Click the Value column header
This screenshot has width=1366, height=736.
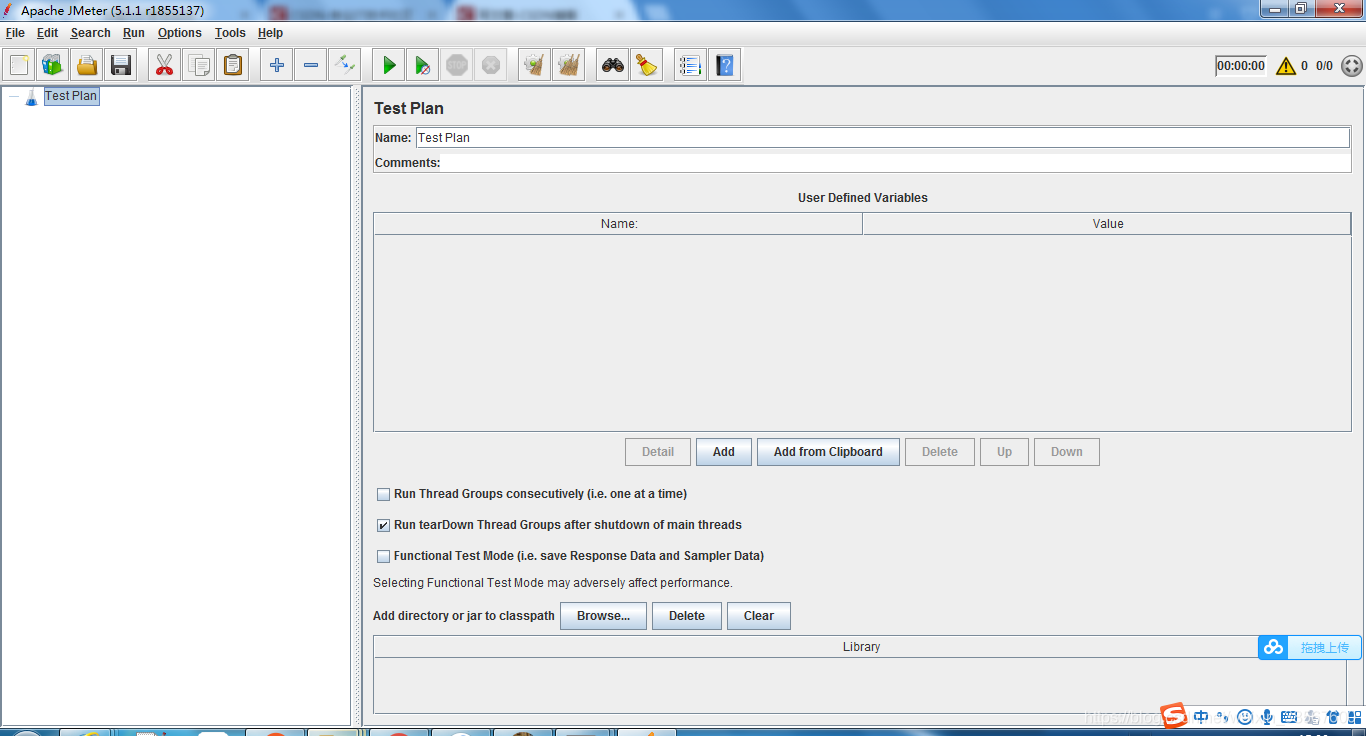tap(1107, 224)
